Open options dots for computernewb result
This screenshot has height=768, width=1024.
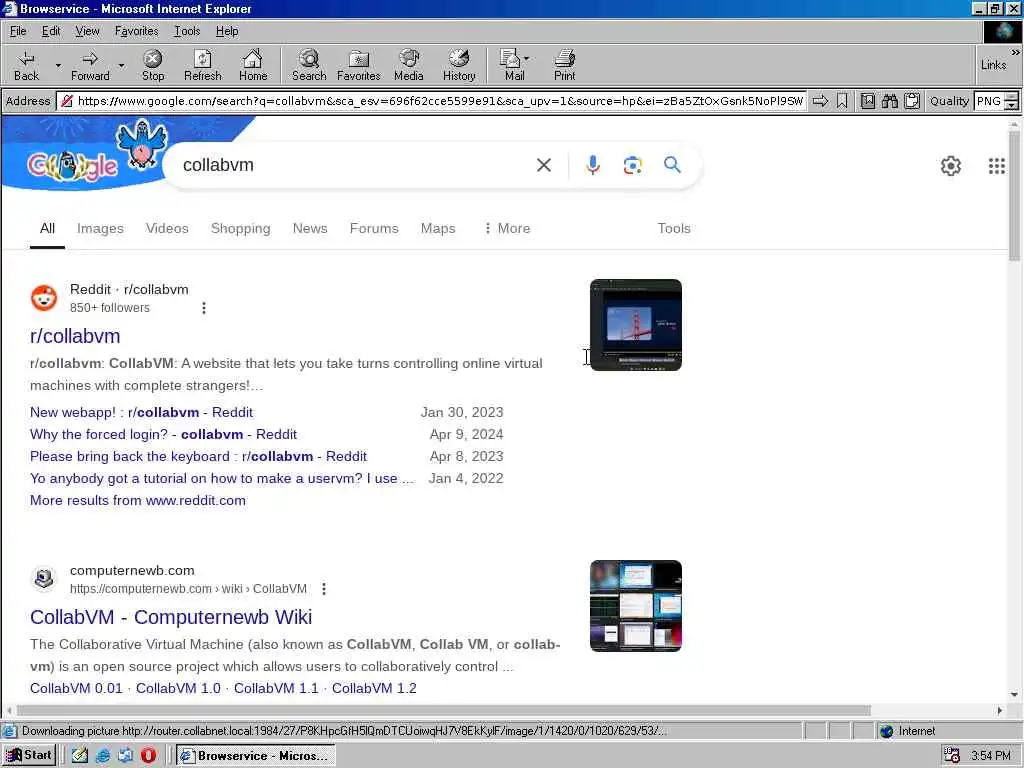(x=324, y=589)
